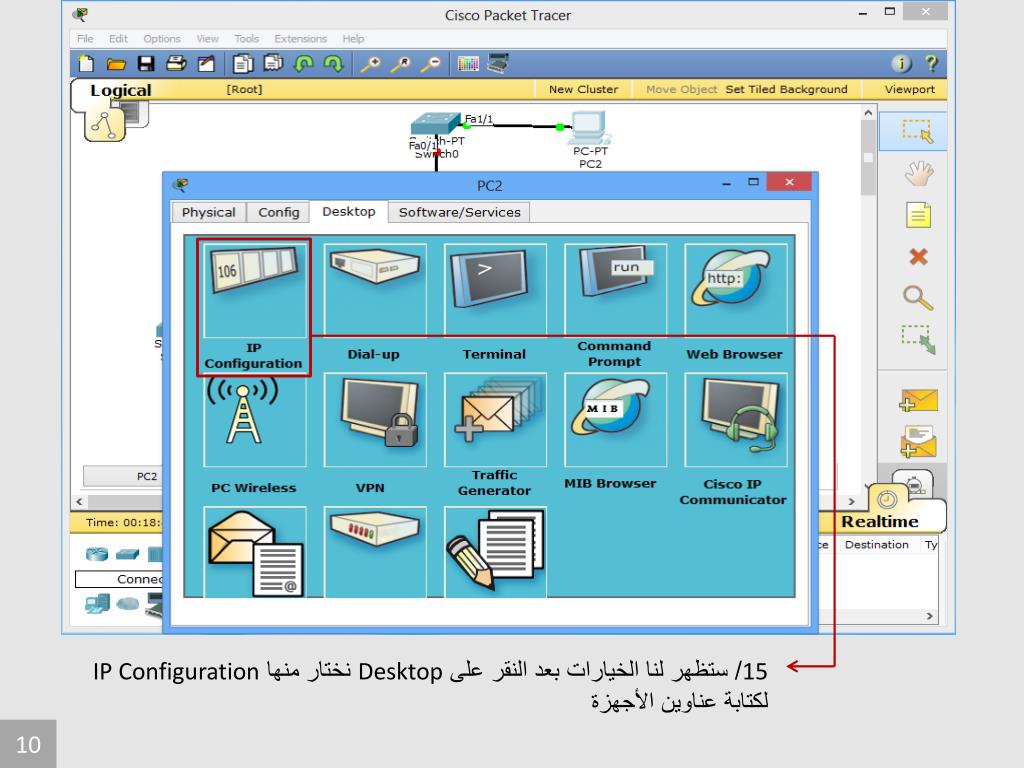Choose the Resize Shape tool
The width and height of the screenshot is (1024, 768).
coord(918,340)
